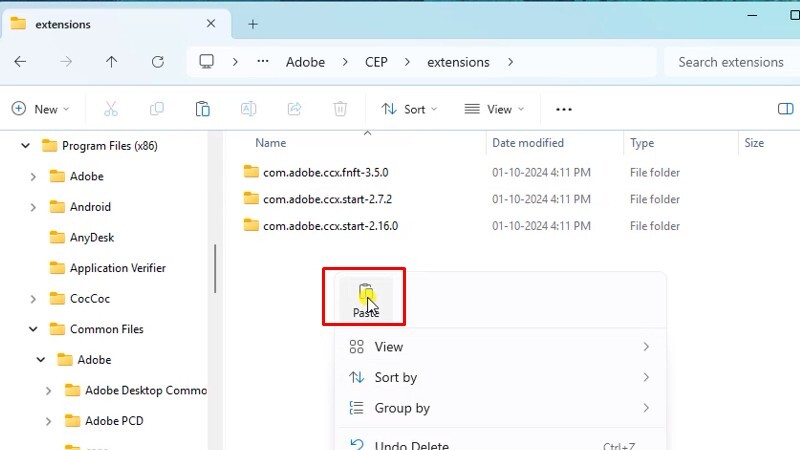800x450 pixels.
Task: Click the toolbar Paste clipboard icon
Action: (203, 109)
